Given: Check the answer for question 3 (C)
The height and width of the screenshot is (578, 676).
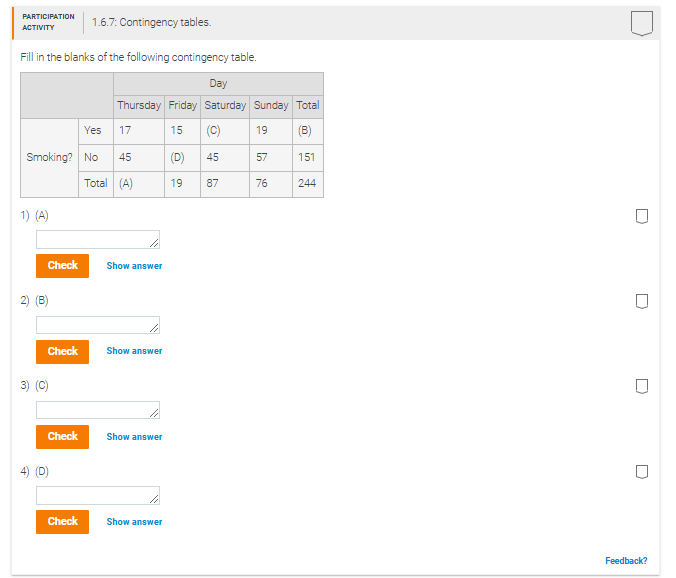Looking at the screenshot, I should [63, 437].
